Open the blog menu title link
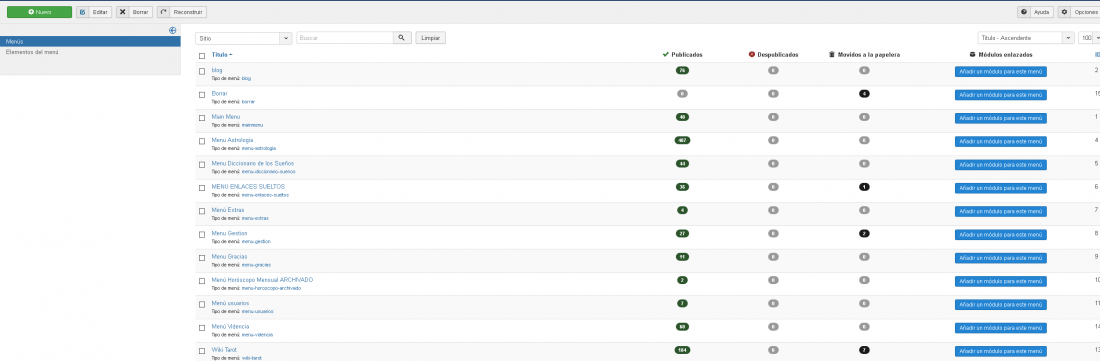 pyautogui.click(x=217, y=70)
